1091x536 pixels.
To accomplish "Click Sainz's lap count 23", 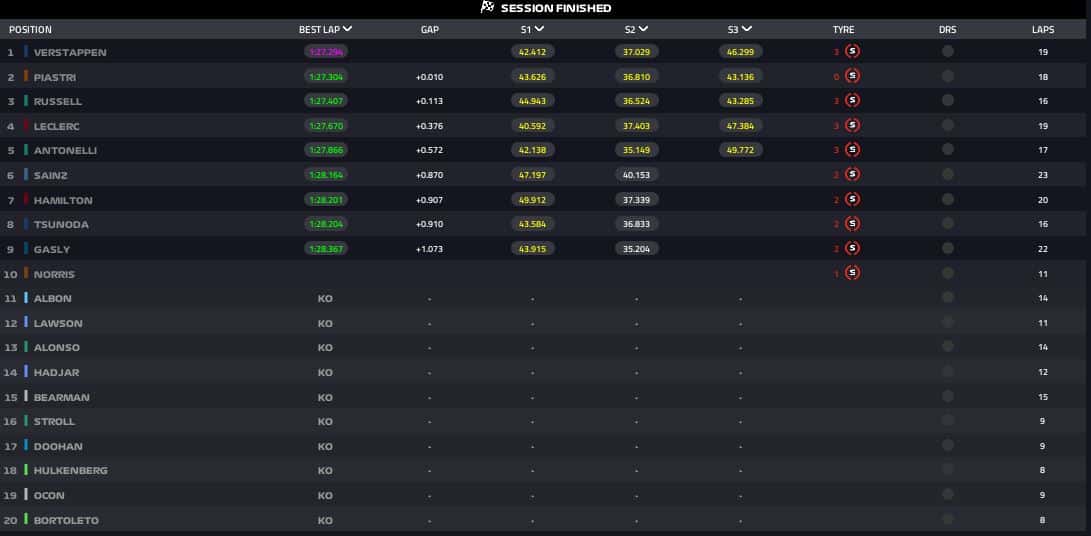I will click(1043, 175).
